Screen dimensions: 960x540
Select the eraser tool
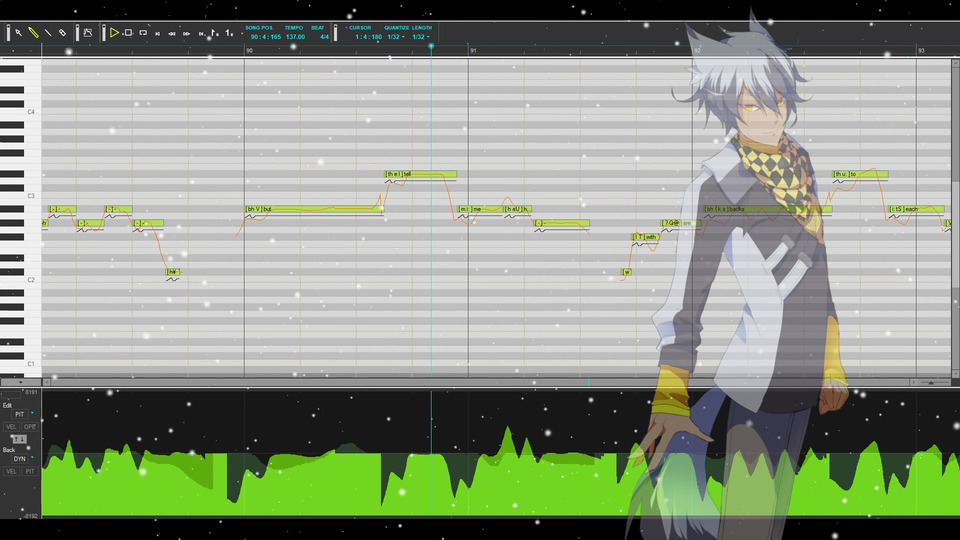click(x=62, y=32)
